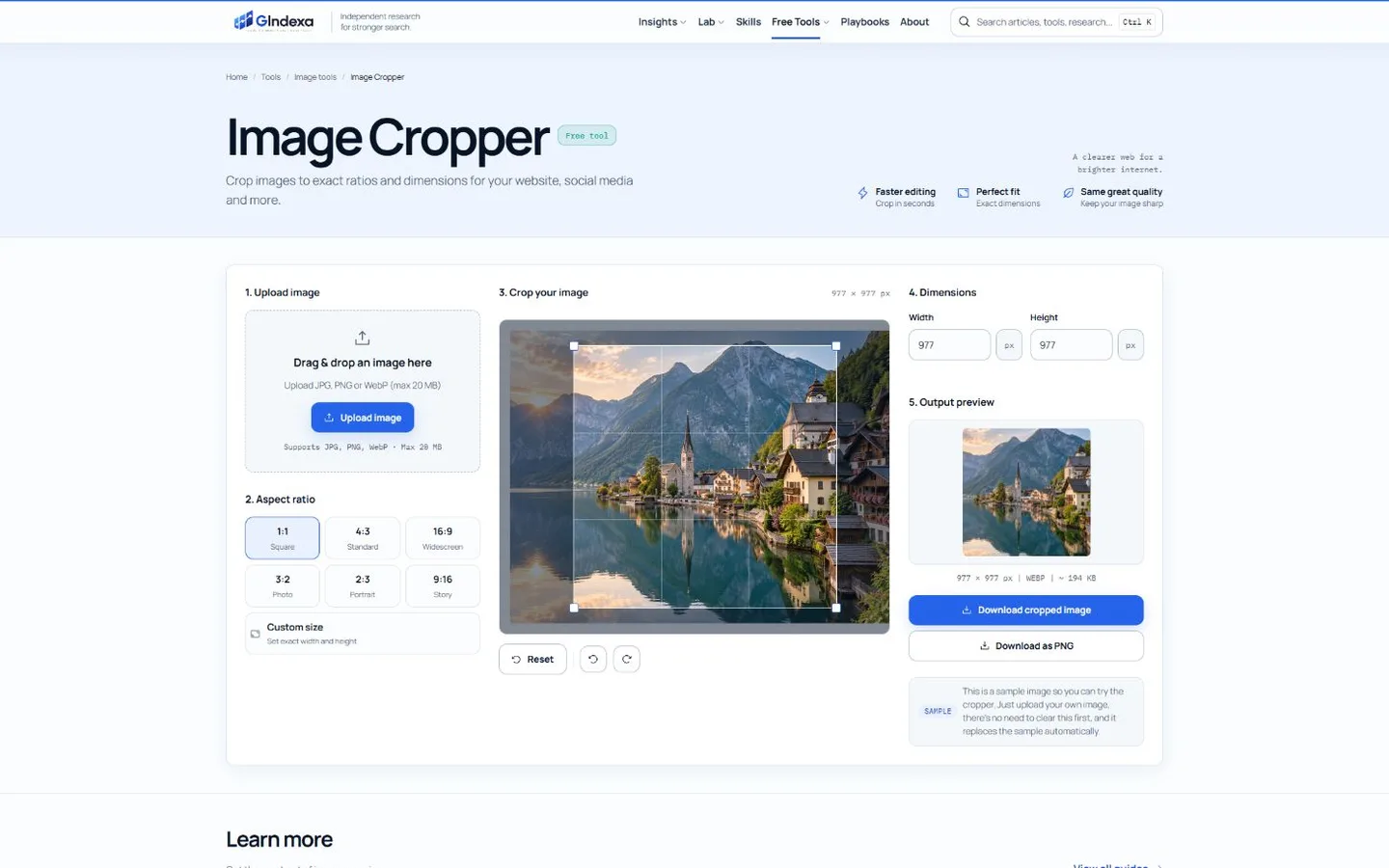Select the 9:16 Story aspect ratio
1389x868 pixels.
[x=443, y=586]
